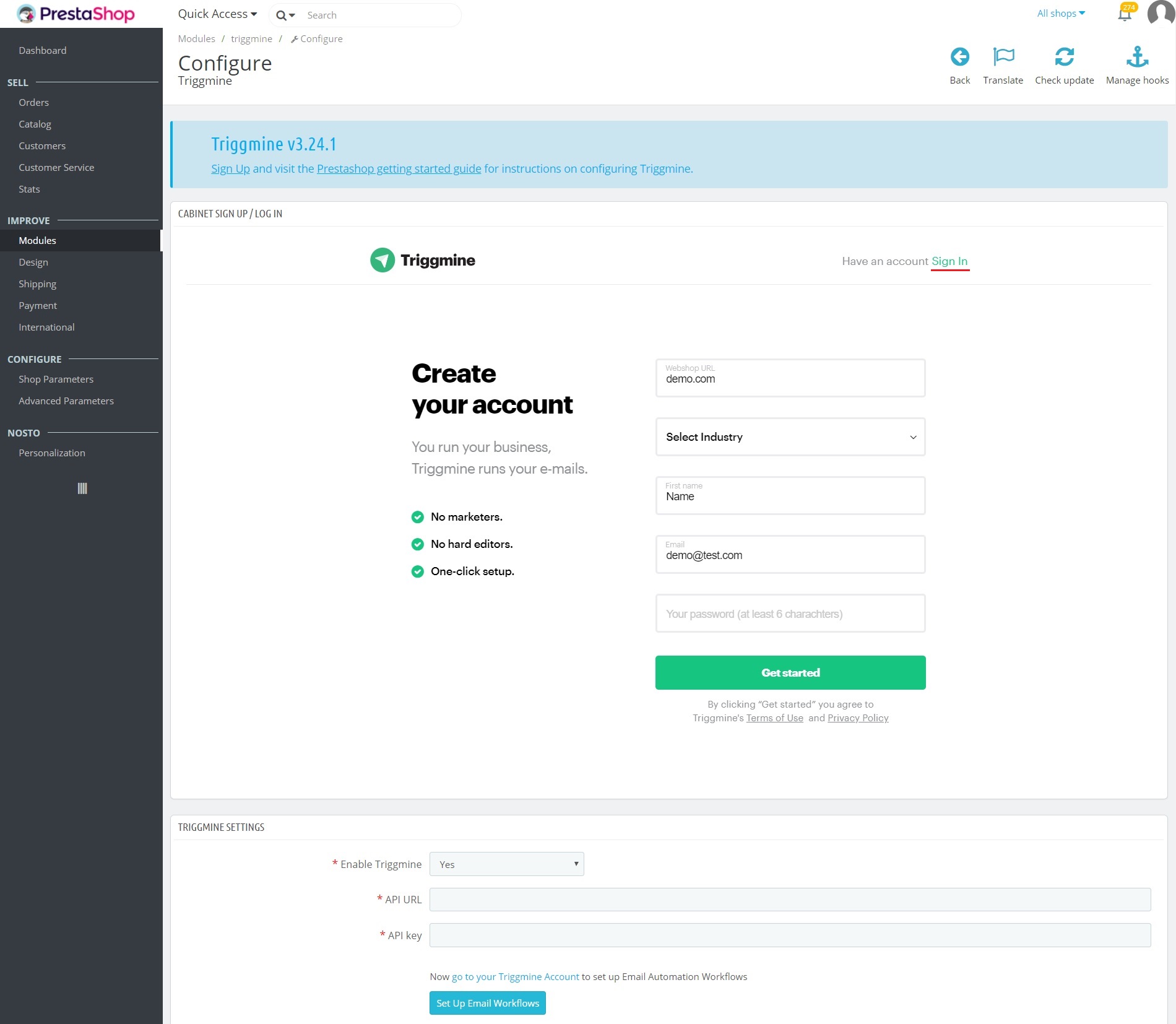Open the Select Industry dropdown
Viewport: 1176px width, 1024px height.
coord(790,437)
